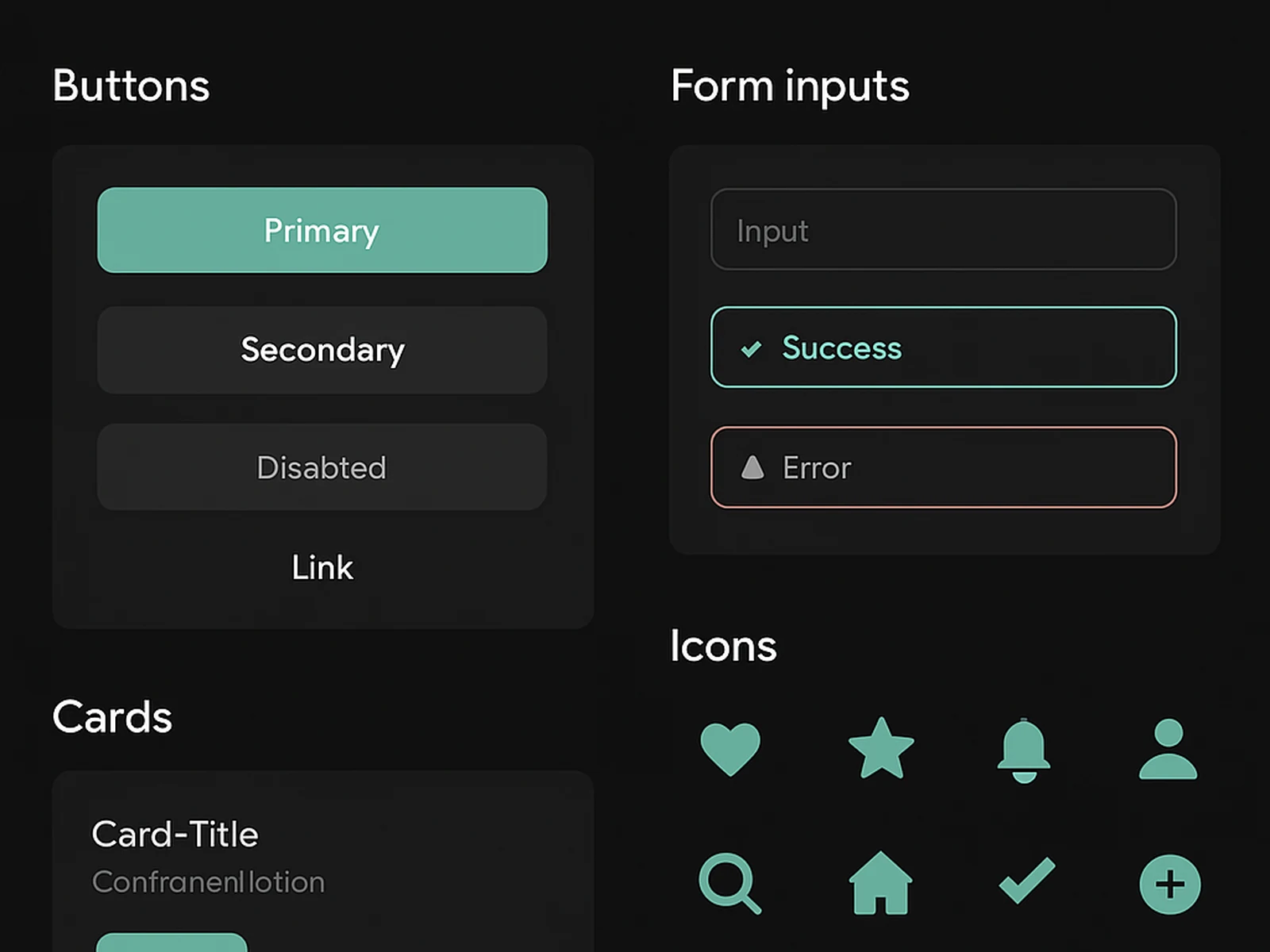Click the green swatch below Card-Title
Viewport: 1270px width, 952px height.
tap(171, 946)
